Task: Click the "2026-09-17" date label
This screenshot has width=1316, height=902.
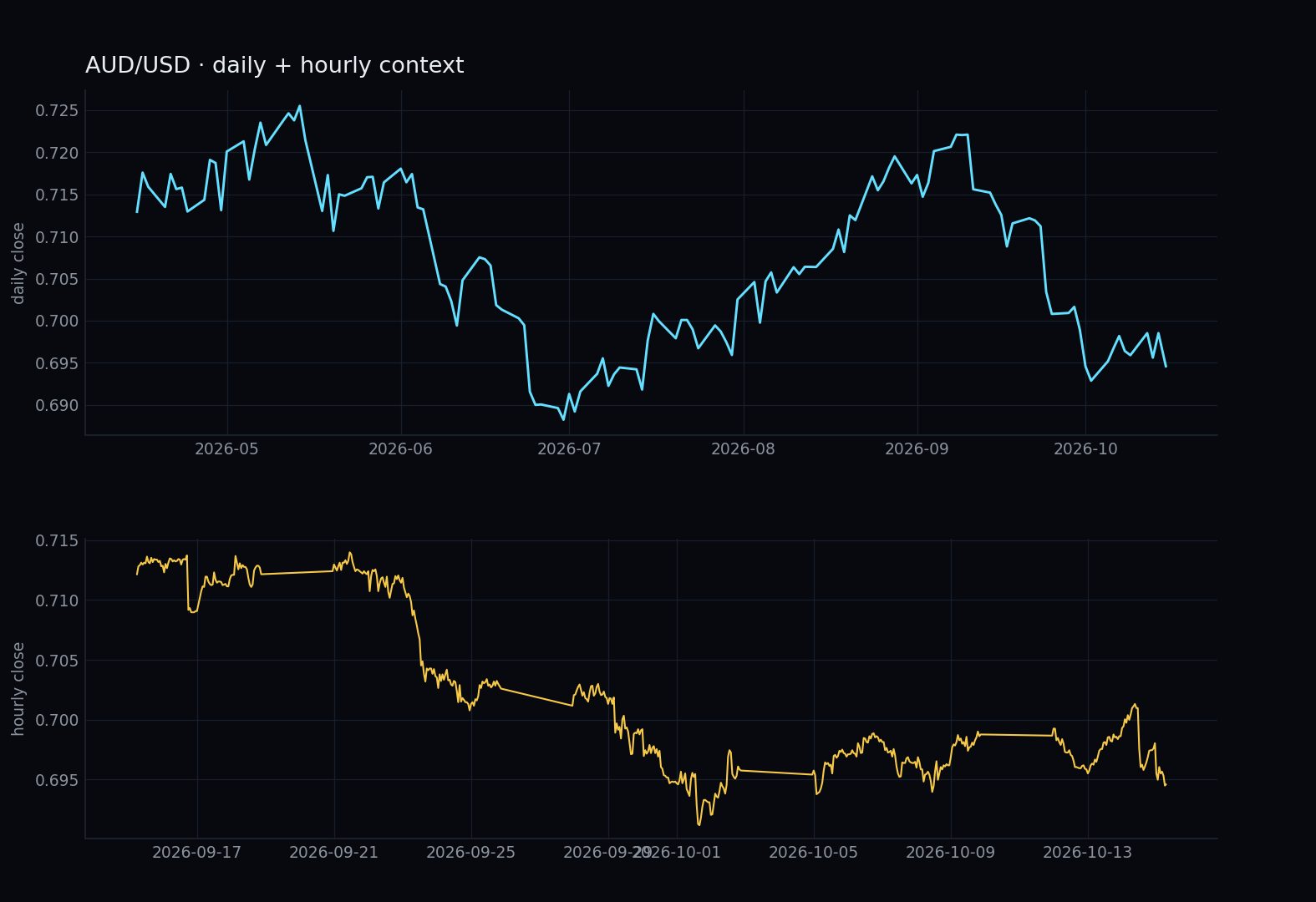Action: pos(197,852)
